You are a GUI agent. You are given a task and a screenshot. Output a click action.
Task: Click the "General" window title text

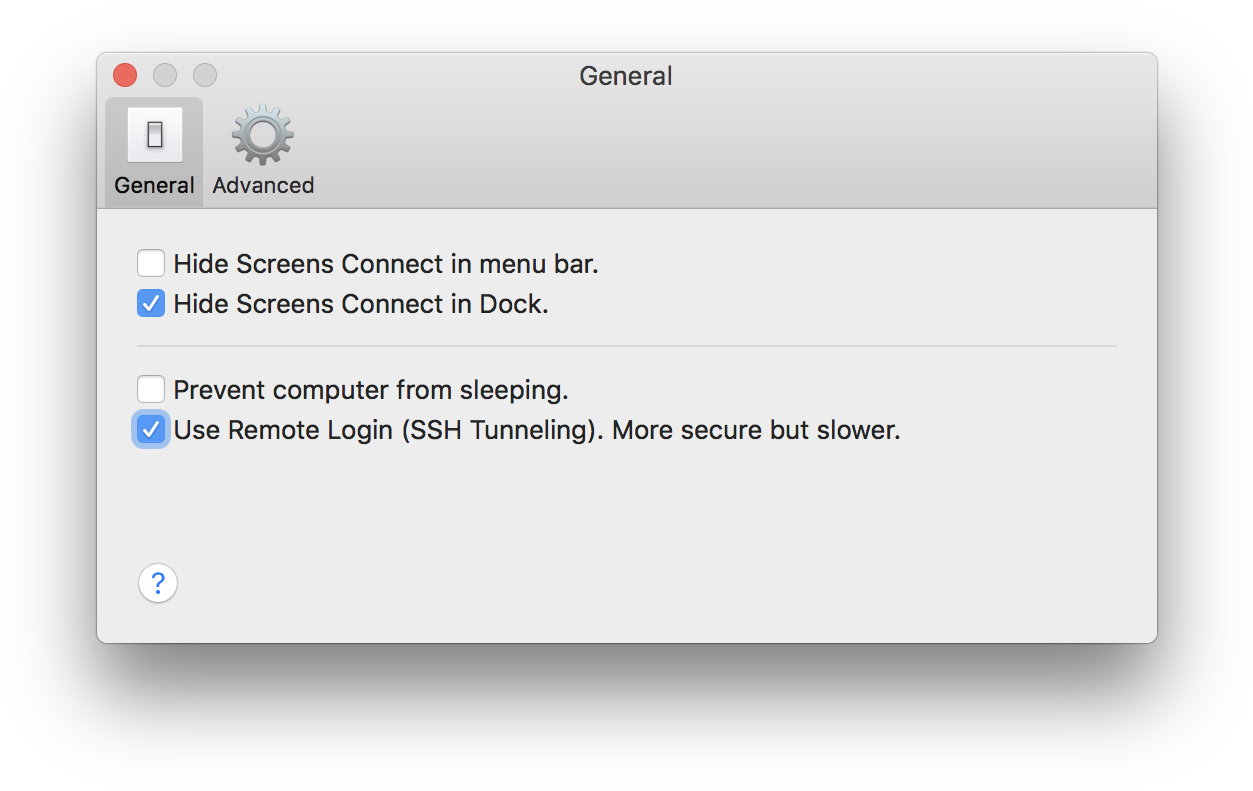coord(626,76)
